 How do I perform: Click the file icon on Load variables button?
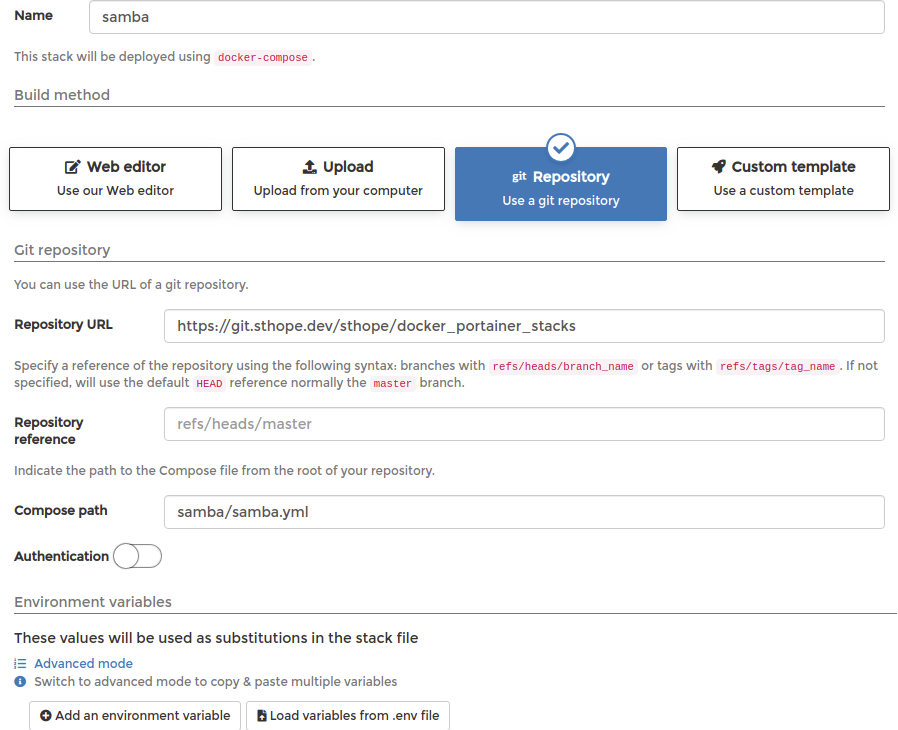(262, 716)
